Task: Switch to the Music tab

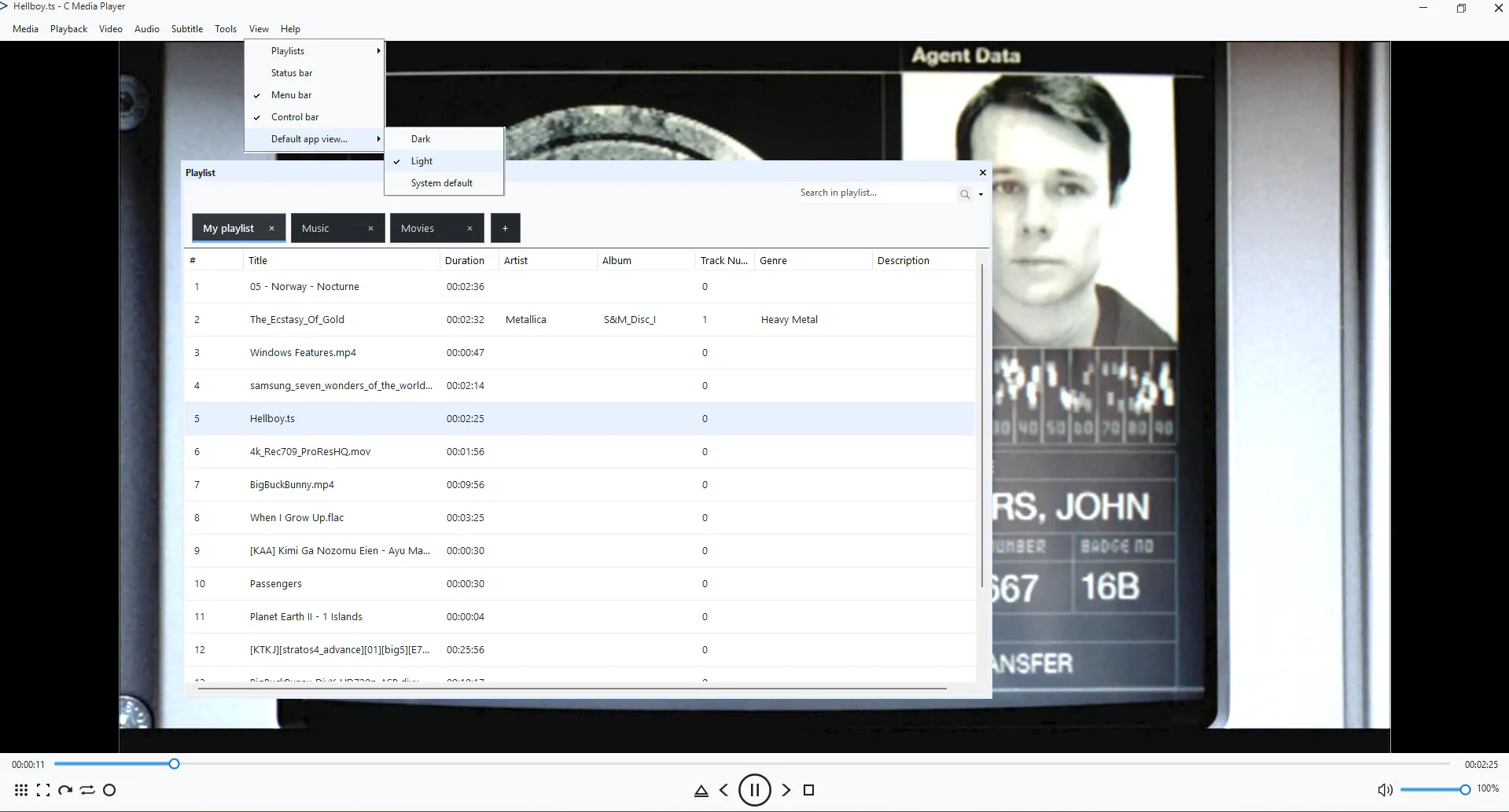Action: pos(315,228)
